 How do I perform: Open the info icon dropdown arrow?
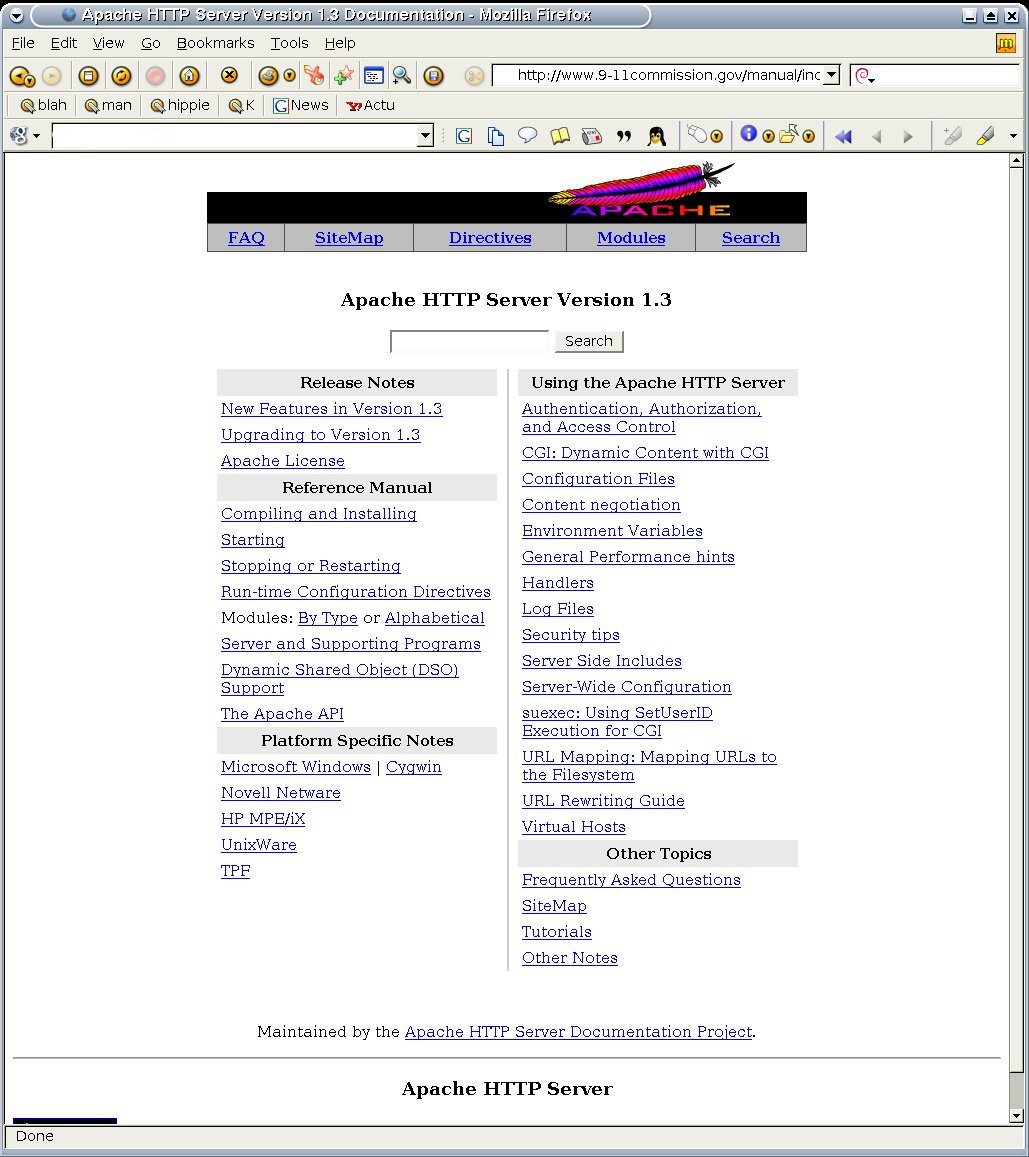tap(768, 137)
